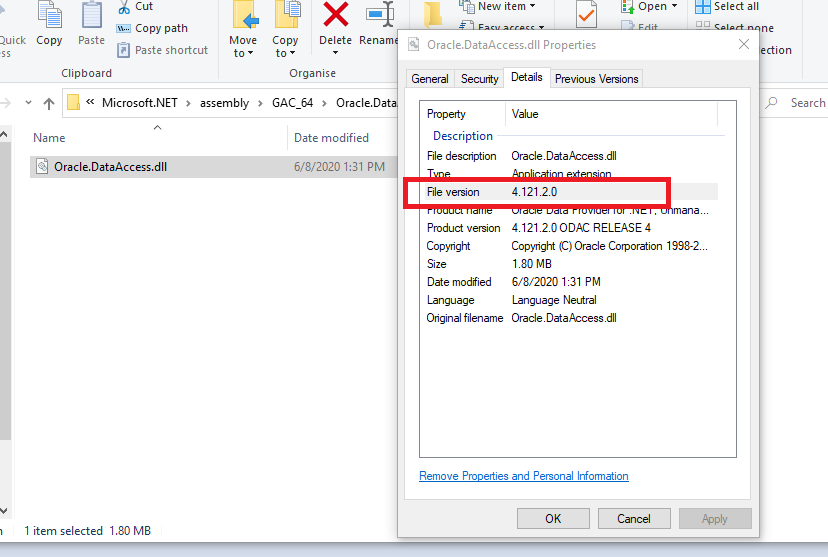Select the Product version row
This screenshot has height=557, width=828.
click(x=572, y=228)
